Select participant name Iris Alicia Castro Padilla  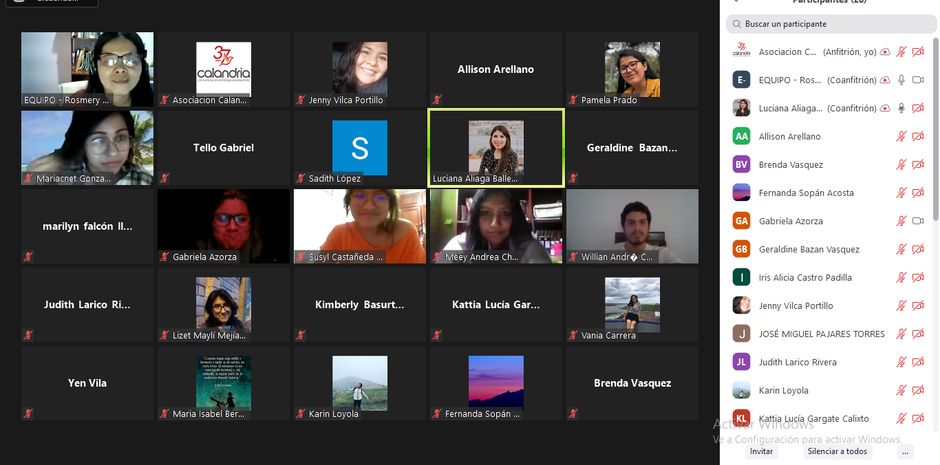pos(805,277)
